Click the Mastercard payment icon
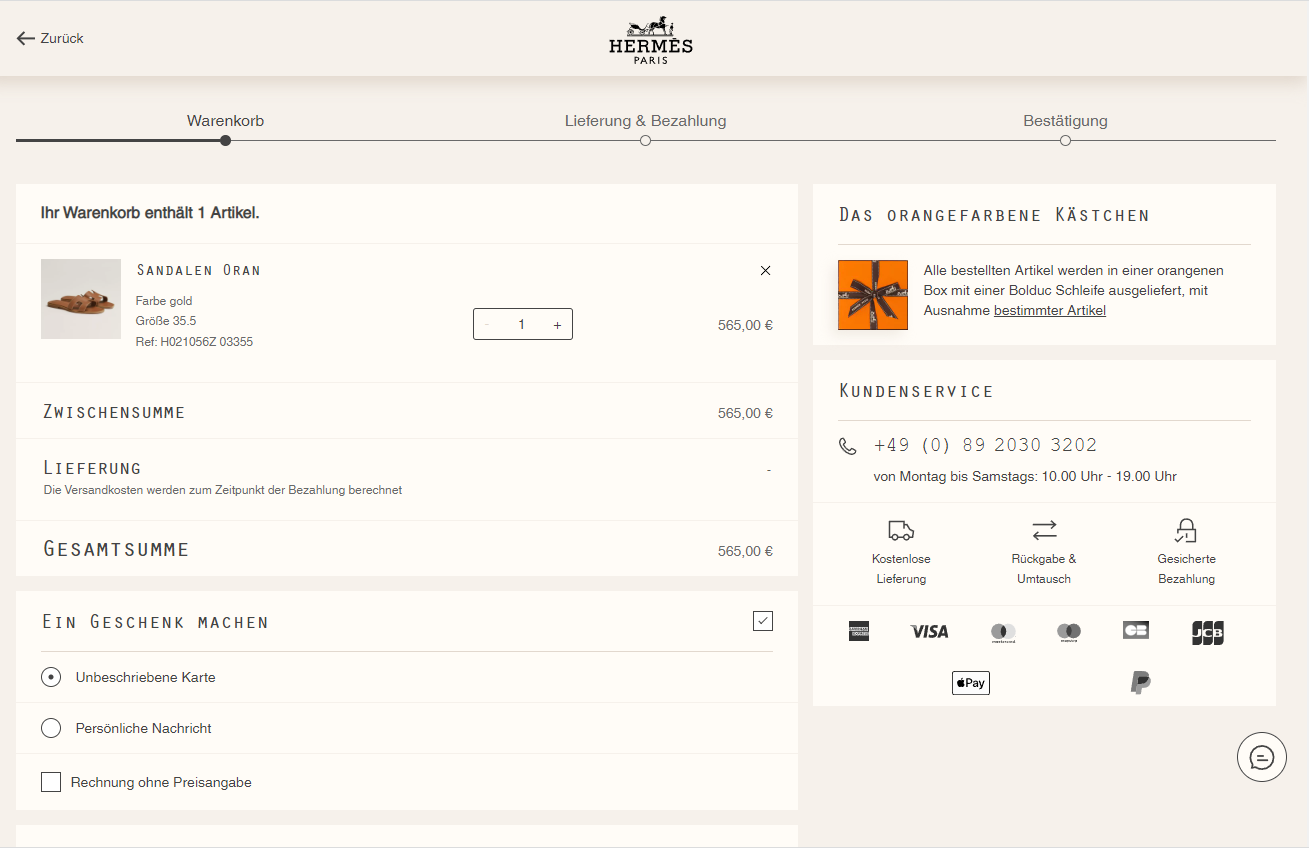This screenshot has width=1309, height=849. click(x=1003, y=632)
